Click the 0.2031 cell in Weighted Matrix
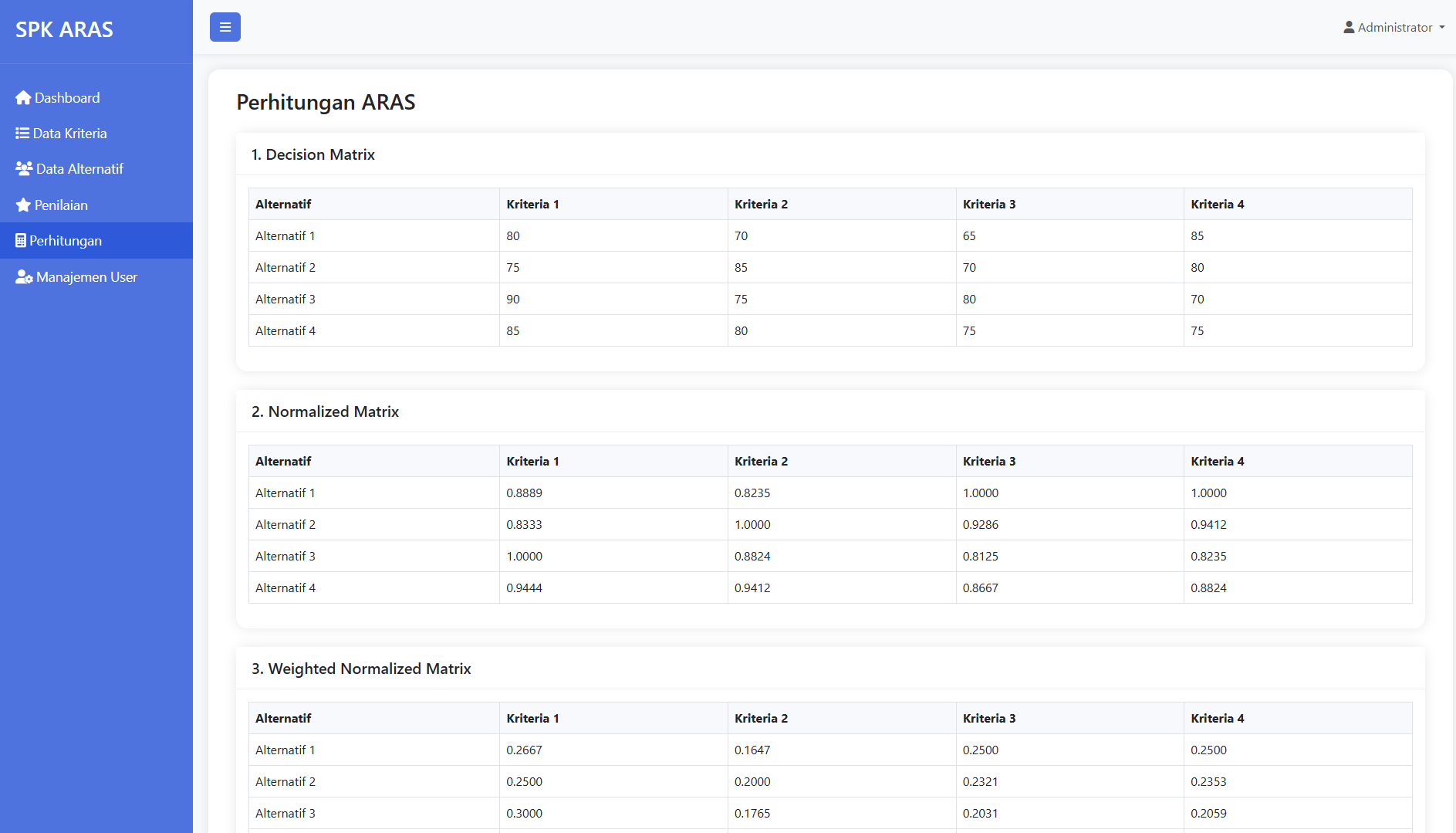Screen dimensions: 1456x833 point(1070,814)
